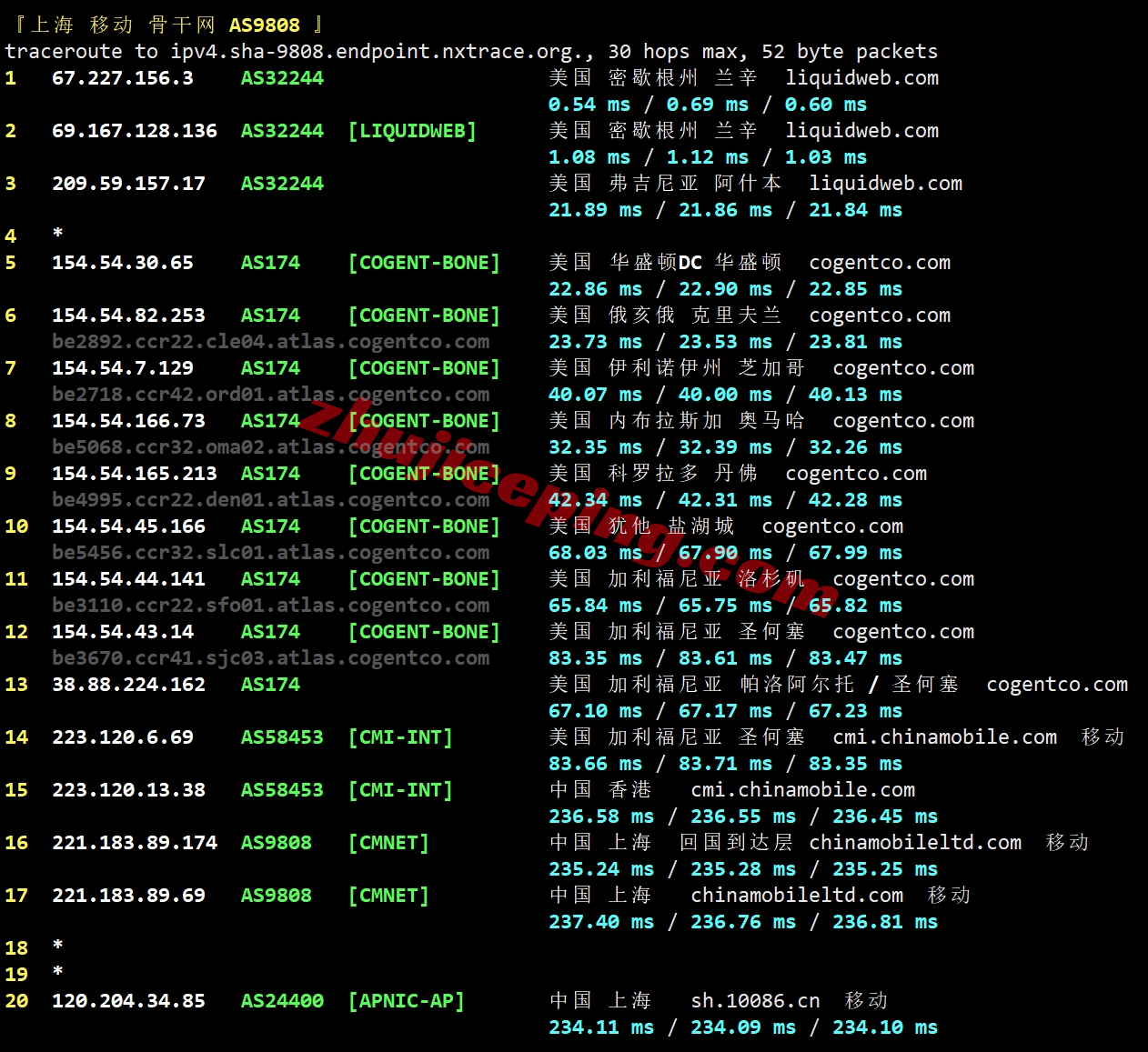Select the [CMI-INT] tag on hop 14
The height and width of the screenshot is (1052, 1148).
(400, 737)
